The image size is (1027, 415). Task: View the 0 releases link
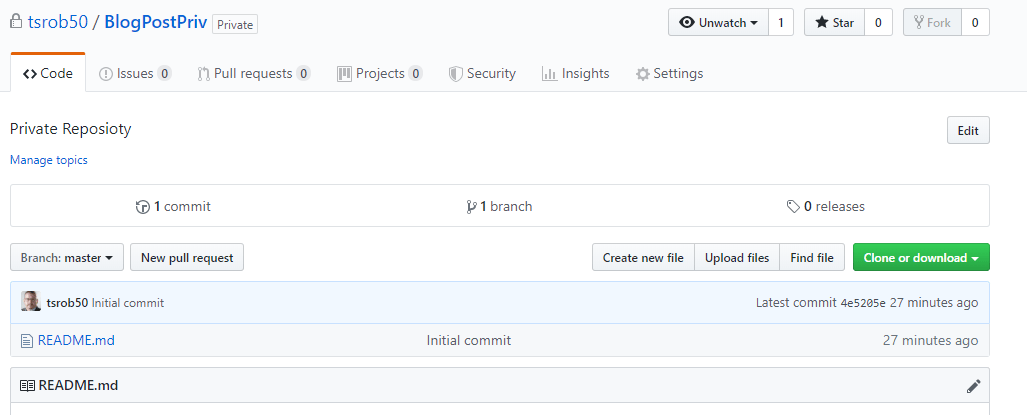tap(825, 207)
